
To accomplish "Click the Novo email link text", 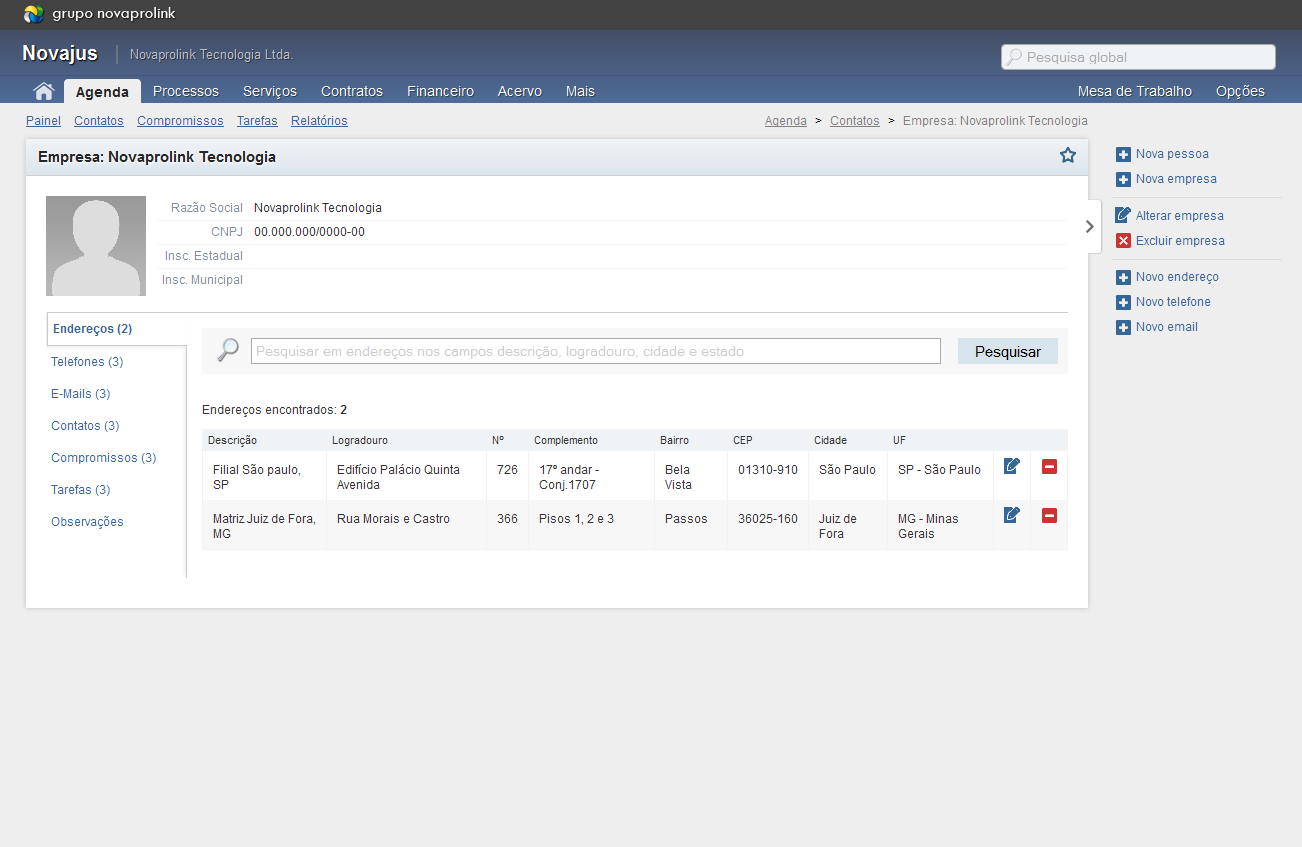I will [1167, 327].
